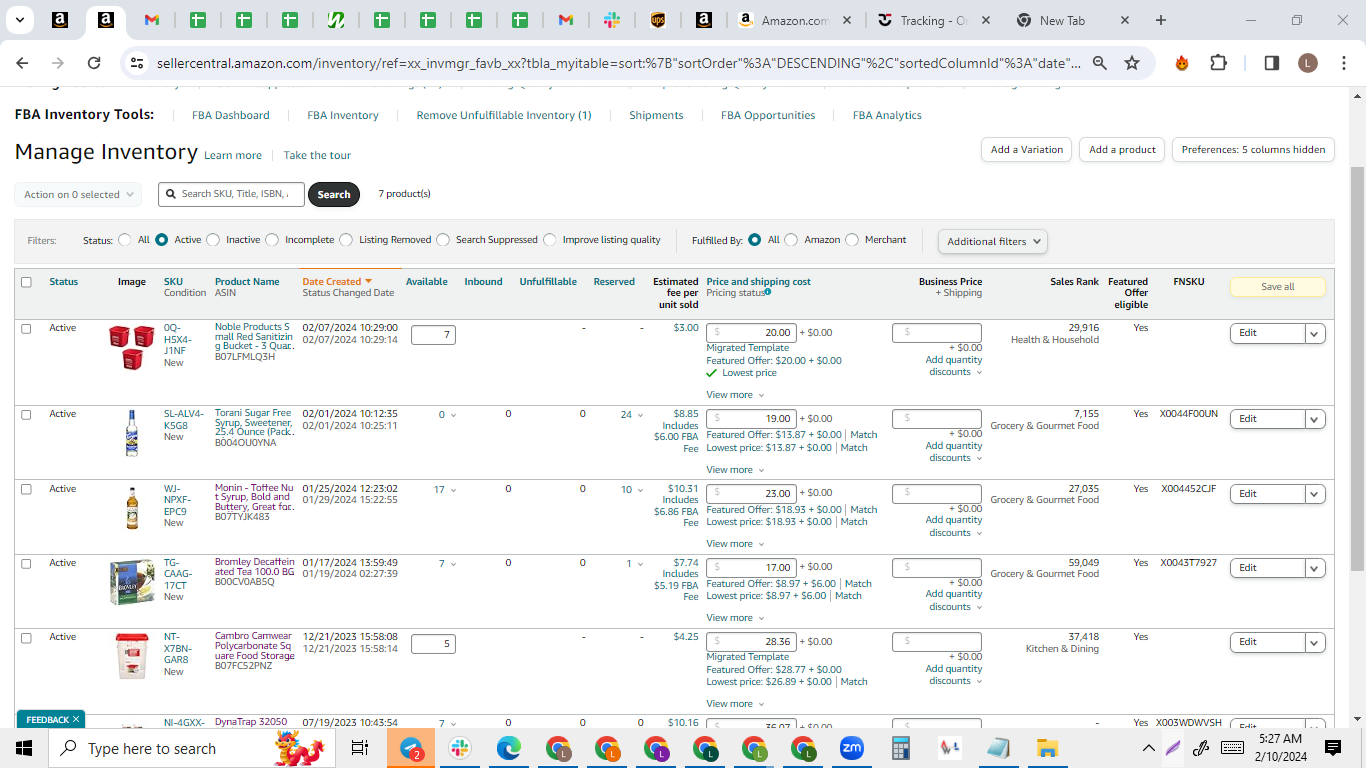The image size is (1366, 768).
Task: Open Edit dropdown arrow for Cambro Camwear row
Action: (x=1315, y=642)
